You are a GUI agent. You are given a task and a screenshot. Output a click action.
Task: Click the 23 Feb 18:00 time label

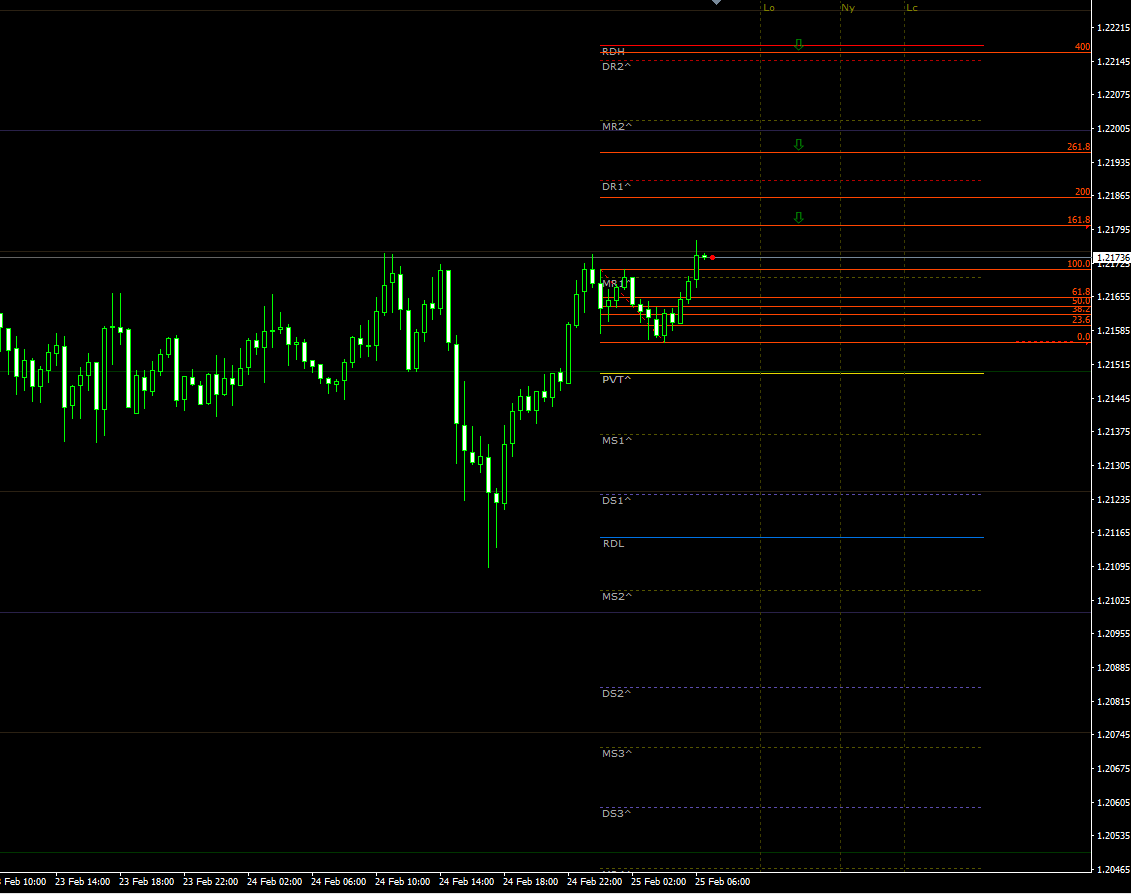tap(146, 882)
